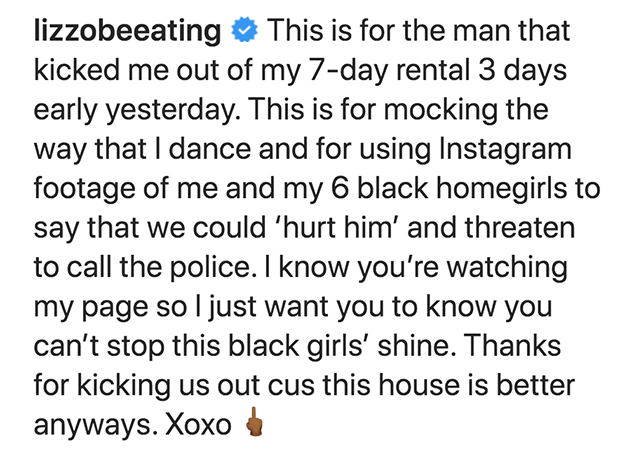The height and width of the screenshot is (474, 620).
Task: Click the word 'footage' in caption
Action: click(87, 189)
